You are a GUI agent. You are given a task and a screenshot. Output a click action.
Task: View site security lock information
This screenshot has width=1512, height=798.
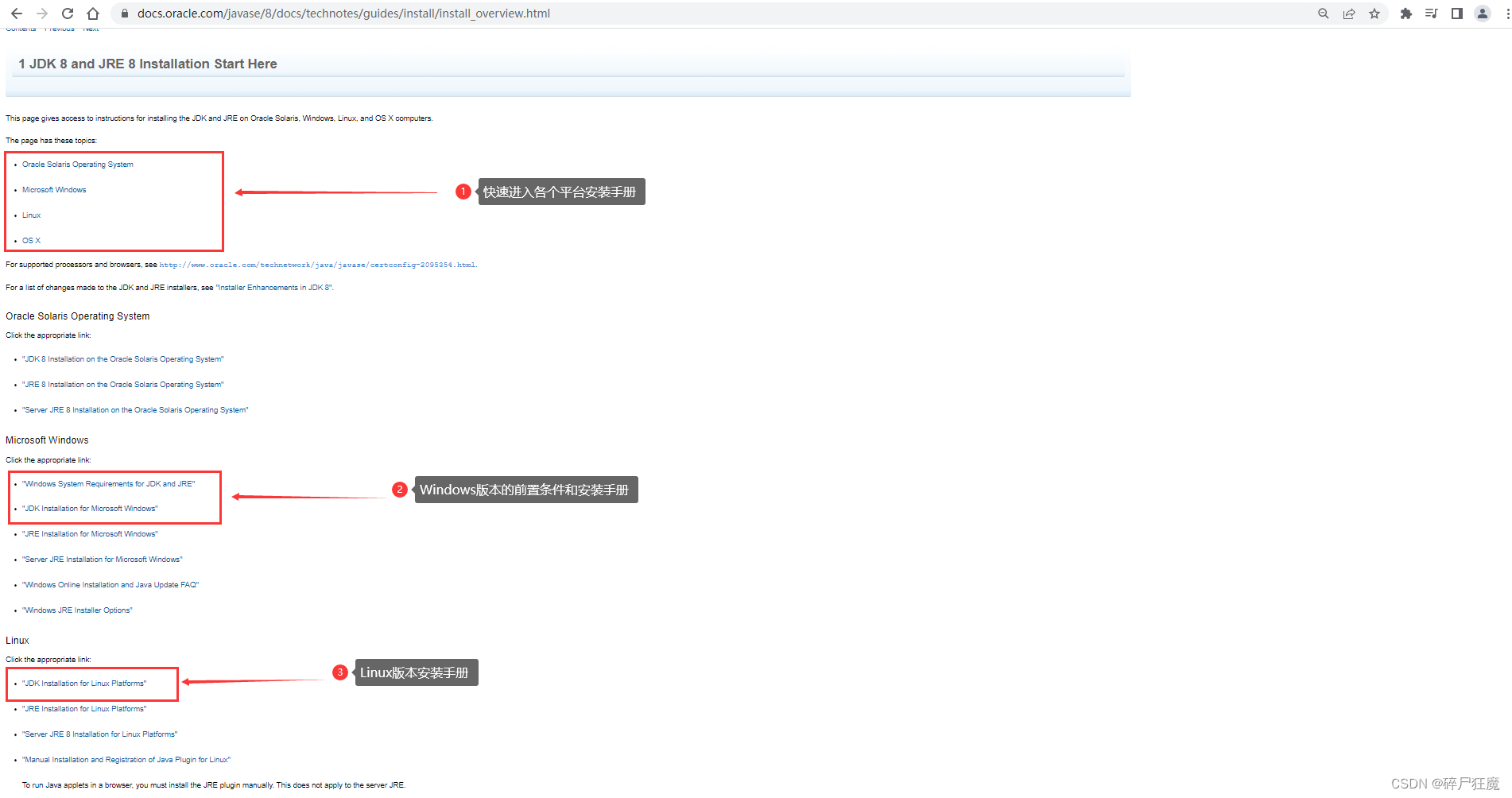tap(124, 14)
